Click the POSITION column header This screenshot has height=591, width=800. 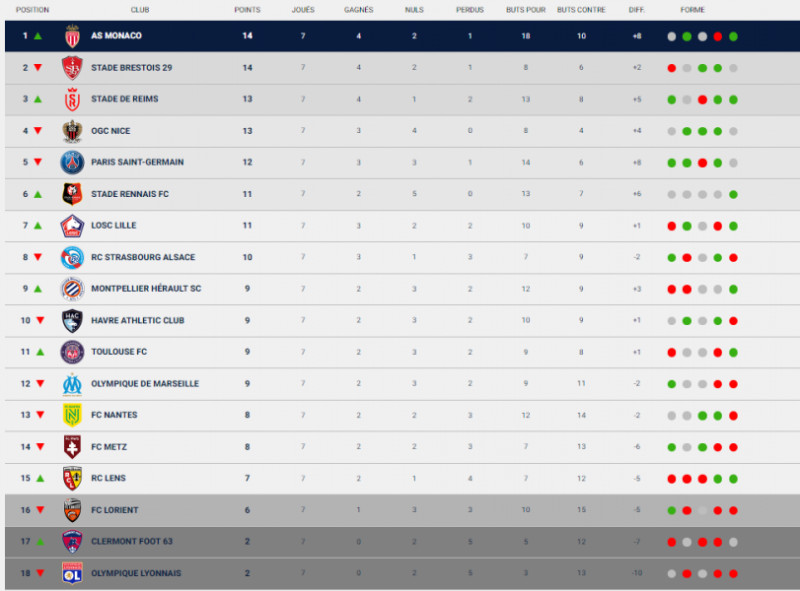pyautogui.click(x=33, y=10)
